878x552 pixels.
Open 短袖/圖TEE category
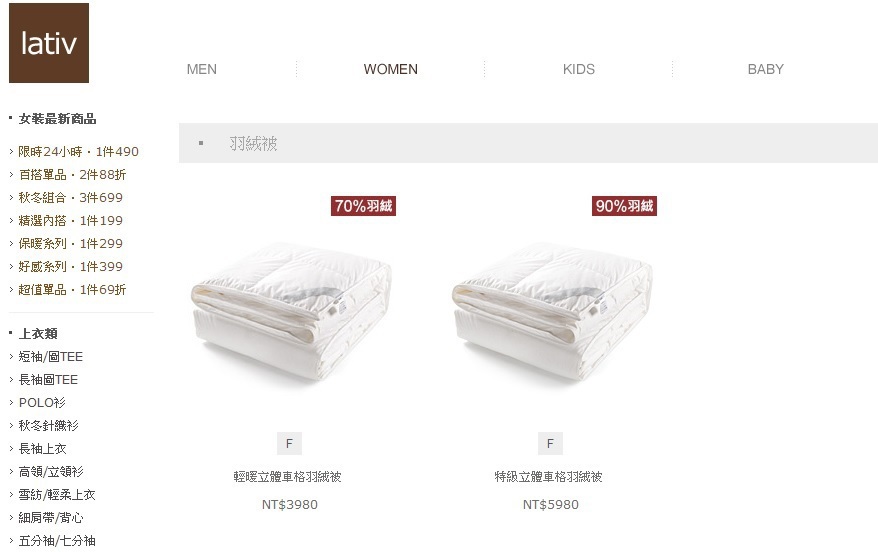[x=50, y=357]
